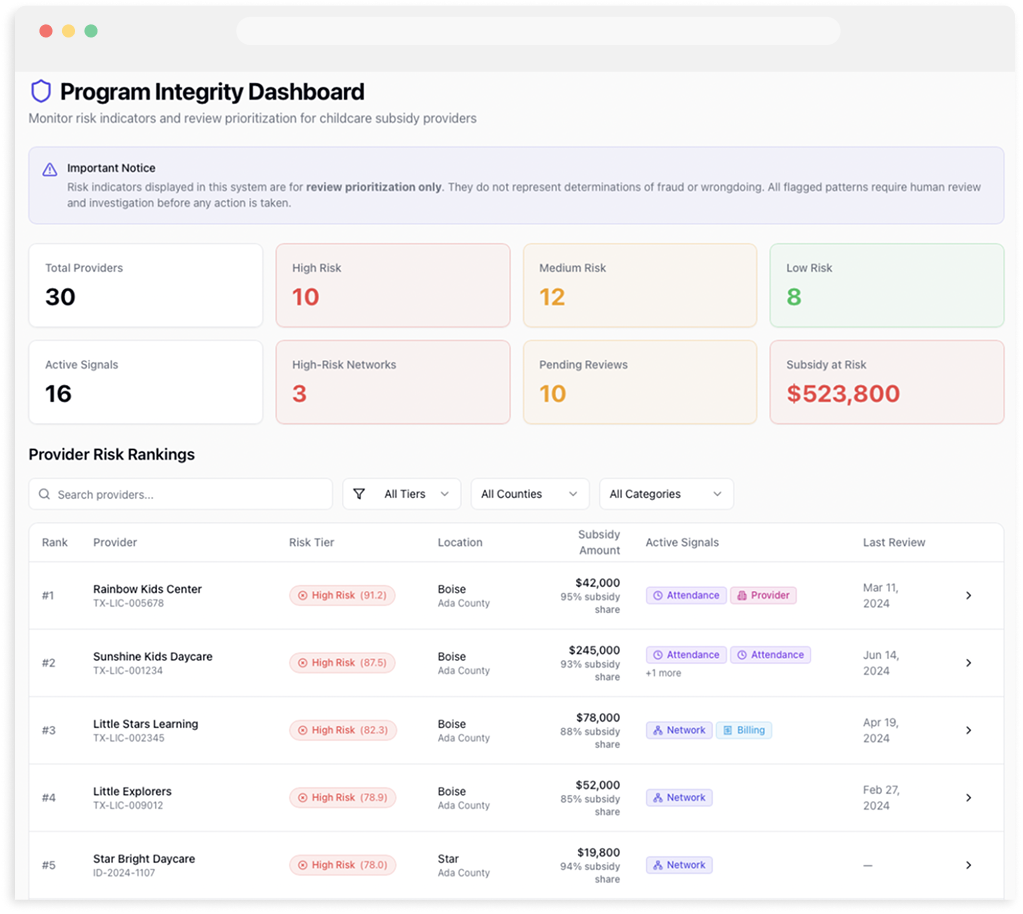Click the provider icon on Rainbow Kids' pink badge

coord(742,595)
